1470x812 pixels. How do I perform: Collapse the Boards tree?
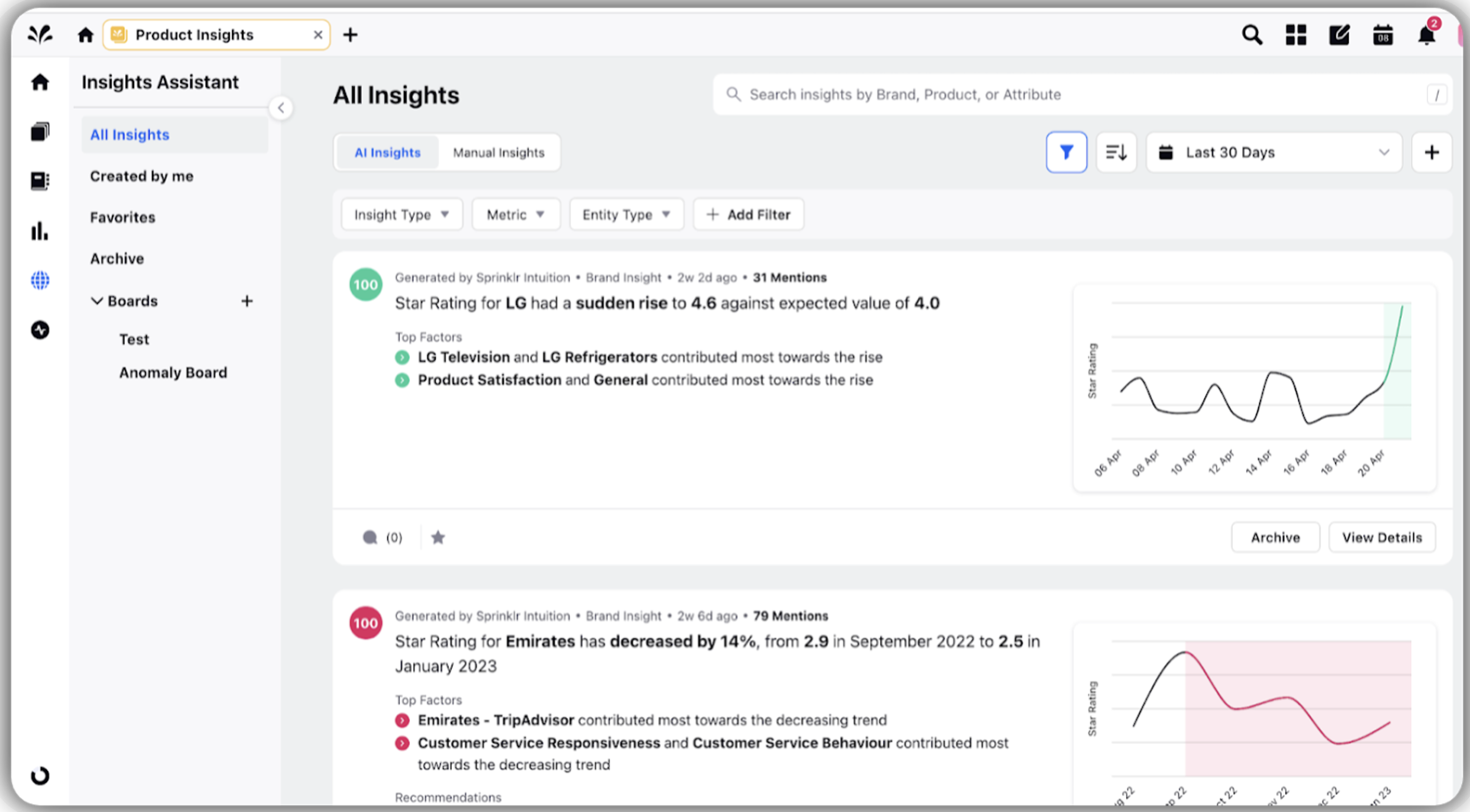[97, 301]
